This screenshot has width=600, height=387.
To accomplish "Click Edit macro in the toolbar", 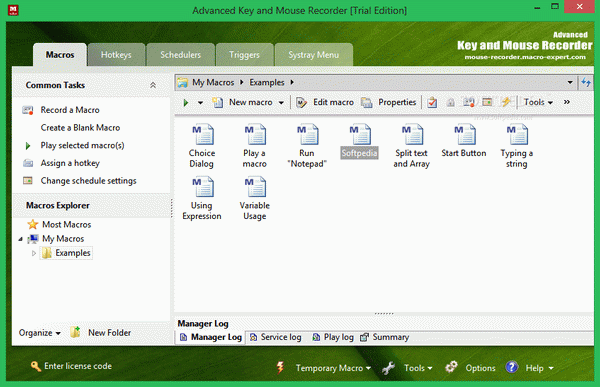I will tap(325, 102).
